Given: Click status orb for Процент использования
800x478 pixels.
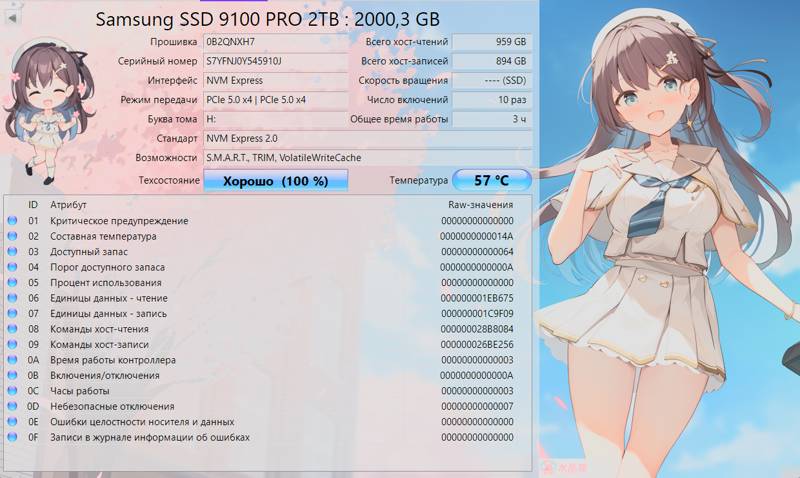Looking at the screenshot, I should [x=12, y=283].
